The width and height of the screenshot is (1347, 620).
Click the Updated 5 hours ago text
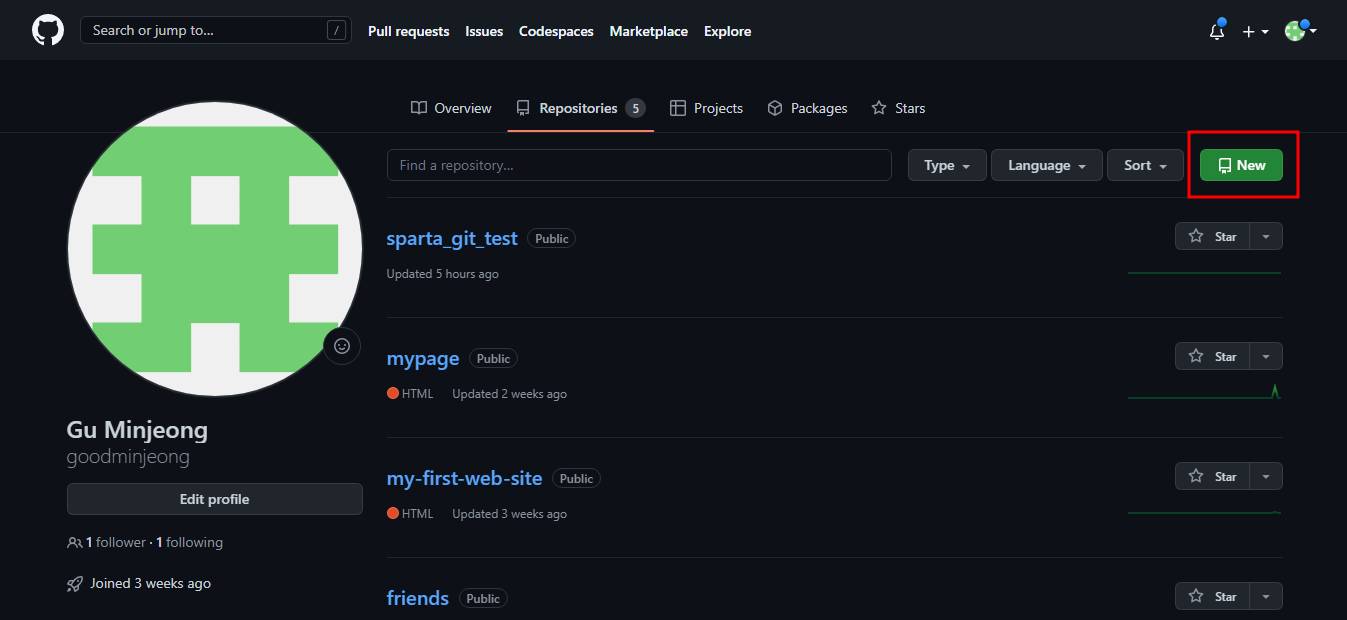tap(443, 274)
